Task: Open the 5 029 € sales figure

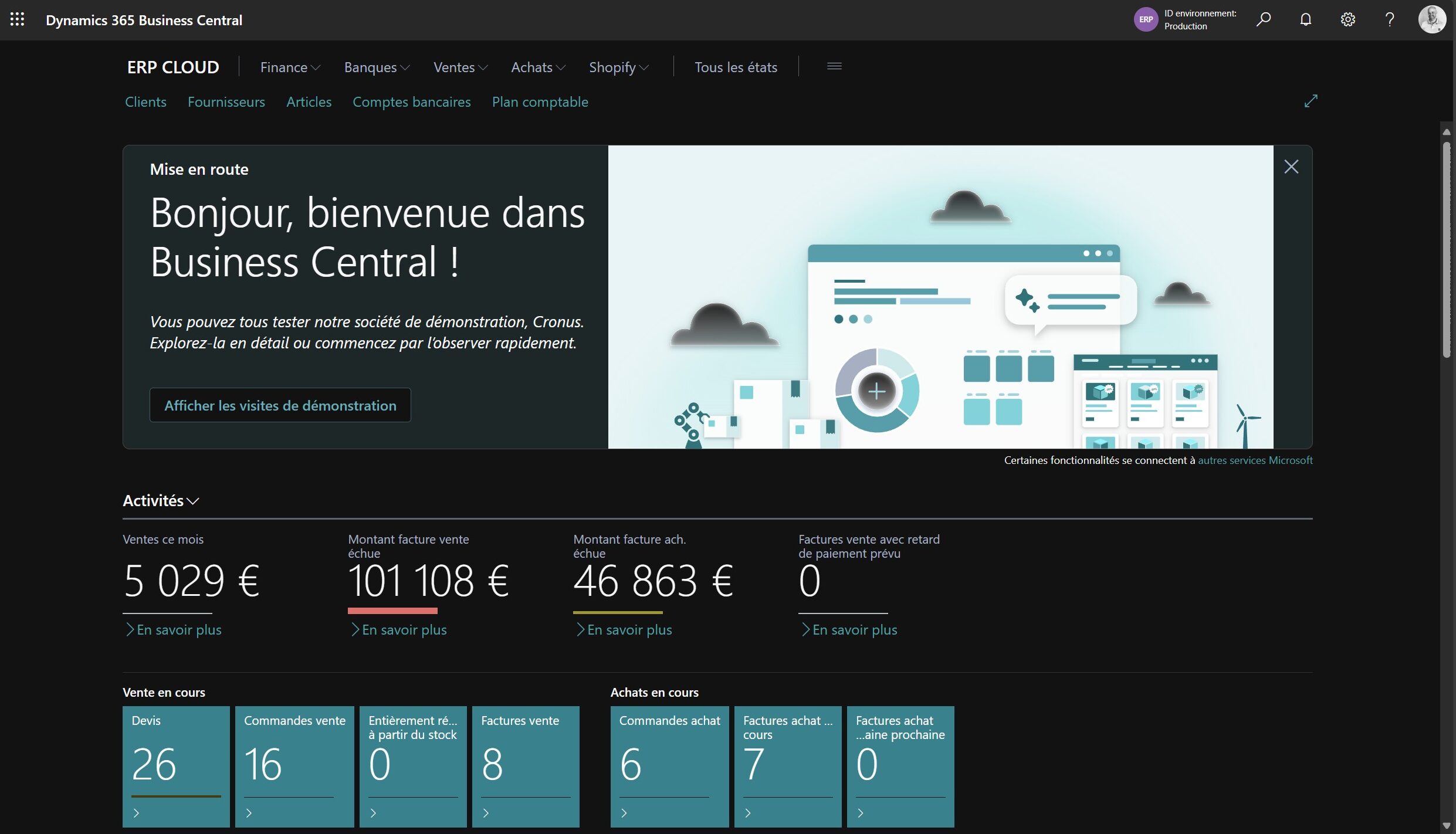Action: point(192,581)
